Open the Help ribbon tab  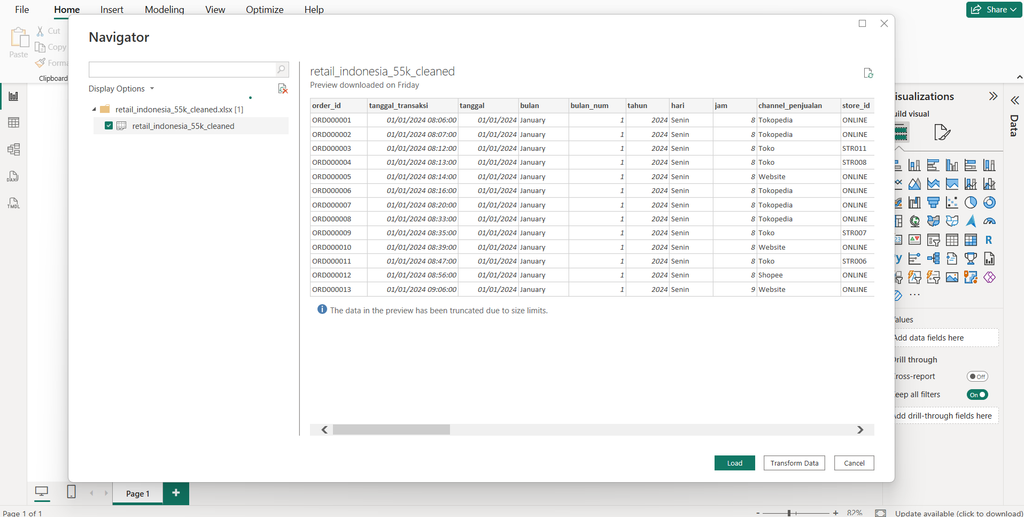(313, 10)
